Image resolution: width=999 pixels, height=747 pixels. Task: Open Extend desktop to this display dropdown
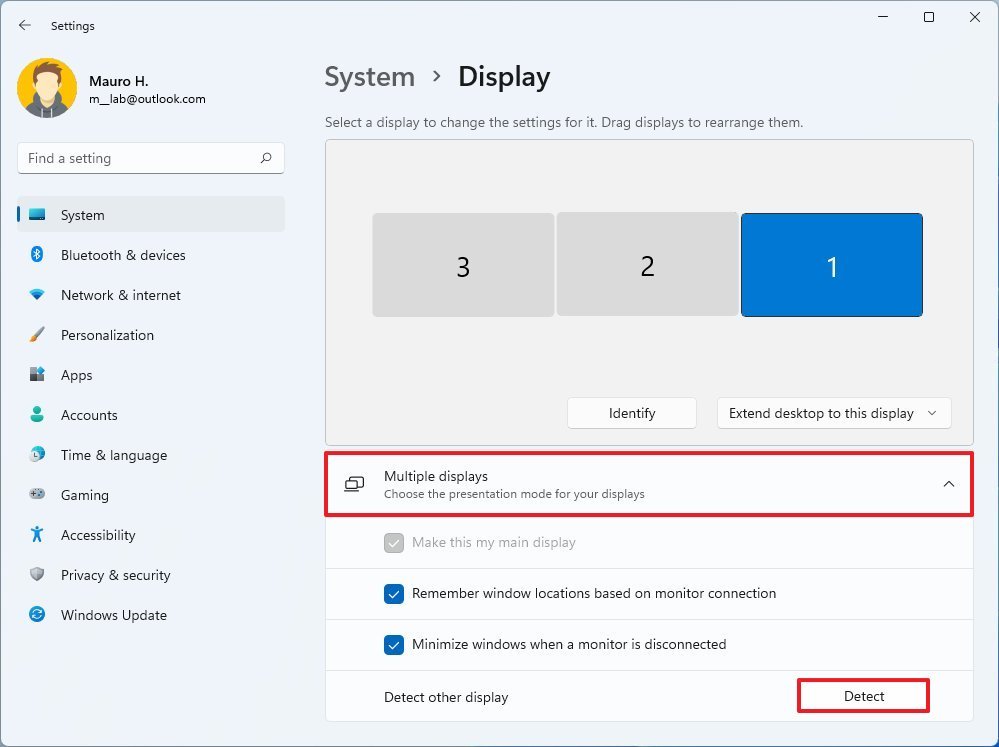(833, 413)
